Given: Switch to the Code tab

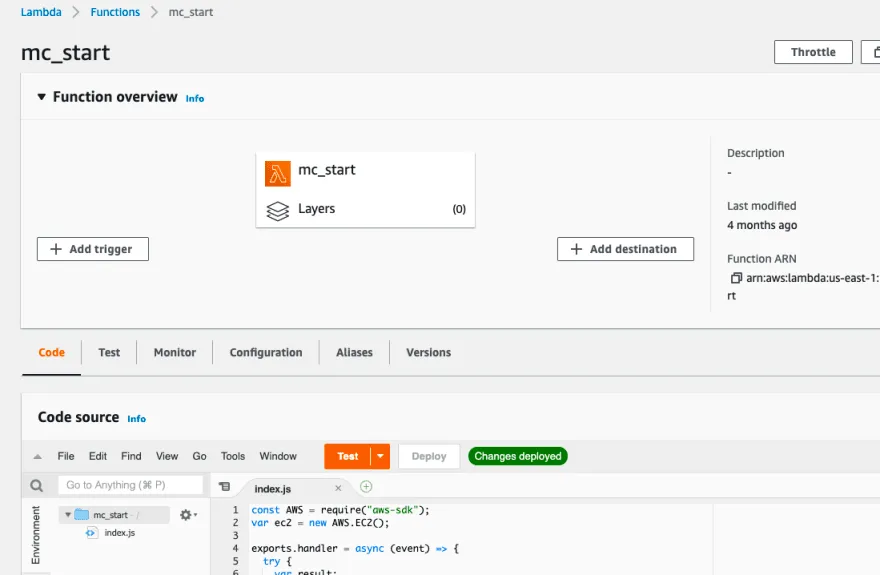Looking at the screenshot, I should (x=52, y=352).
